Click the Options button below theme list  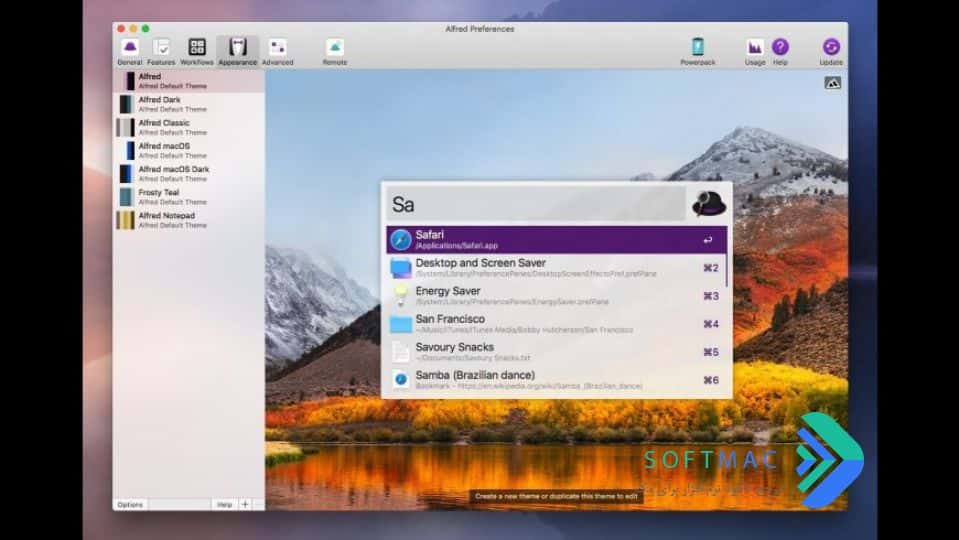(x=130, y=505)
